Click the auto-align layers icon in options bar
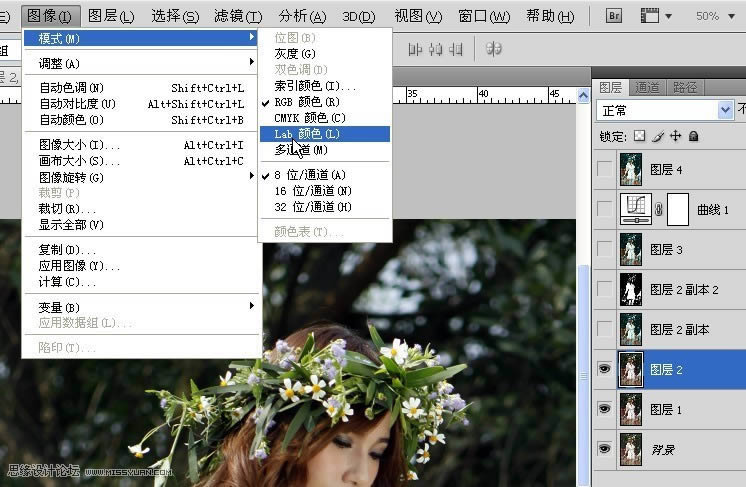Image resolution: width=746 pixels, height=487 pixels. coord(493,48)
